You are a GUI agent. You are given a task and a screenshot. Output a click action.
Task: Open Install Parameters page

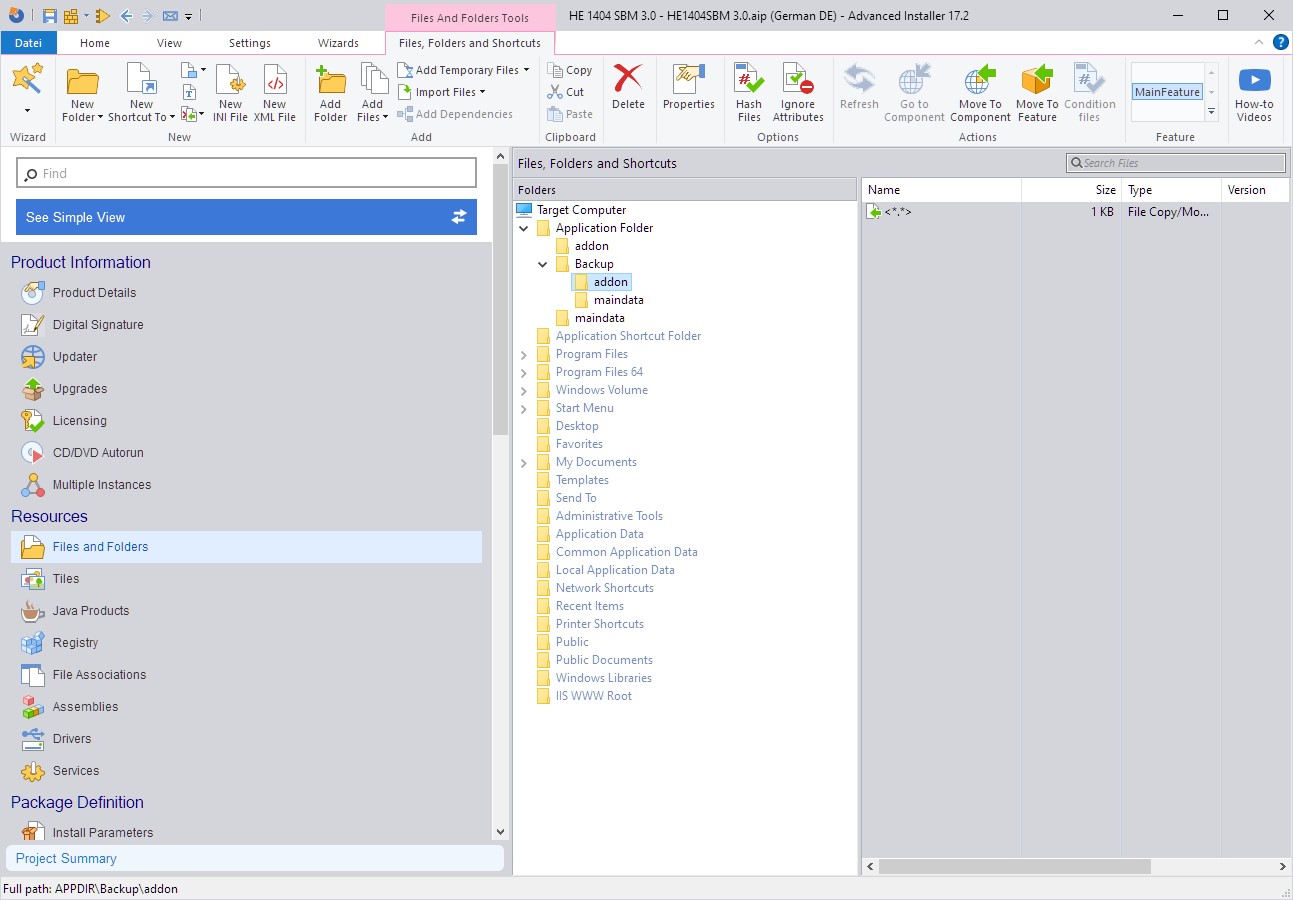click(103, 832)
